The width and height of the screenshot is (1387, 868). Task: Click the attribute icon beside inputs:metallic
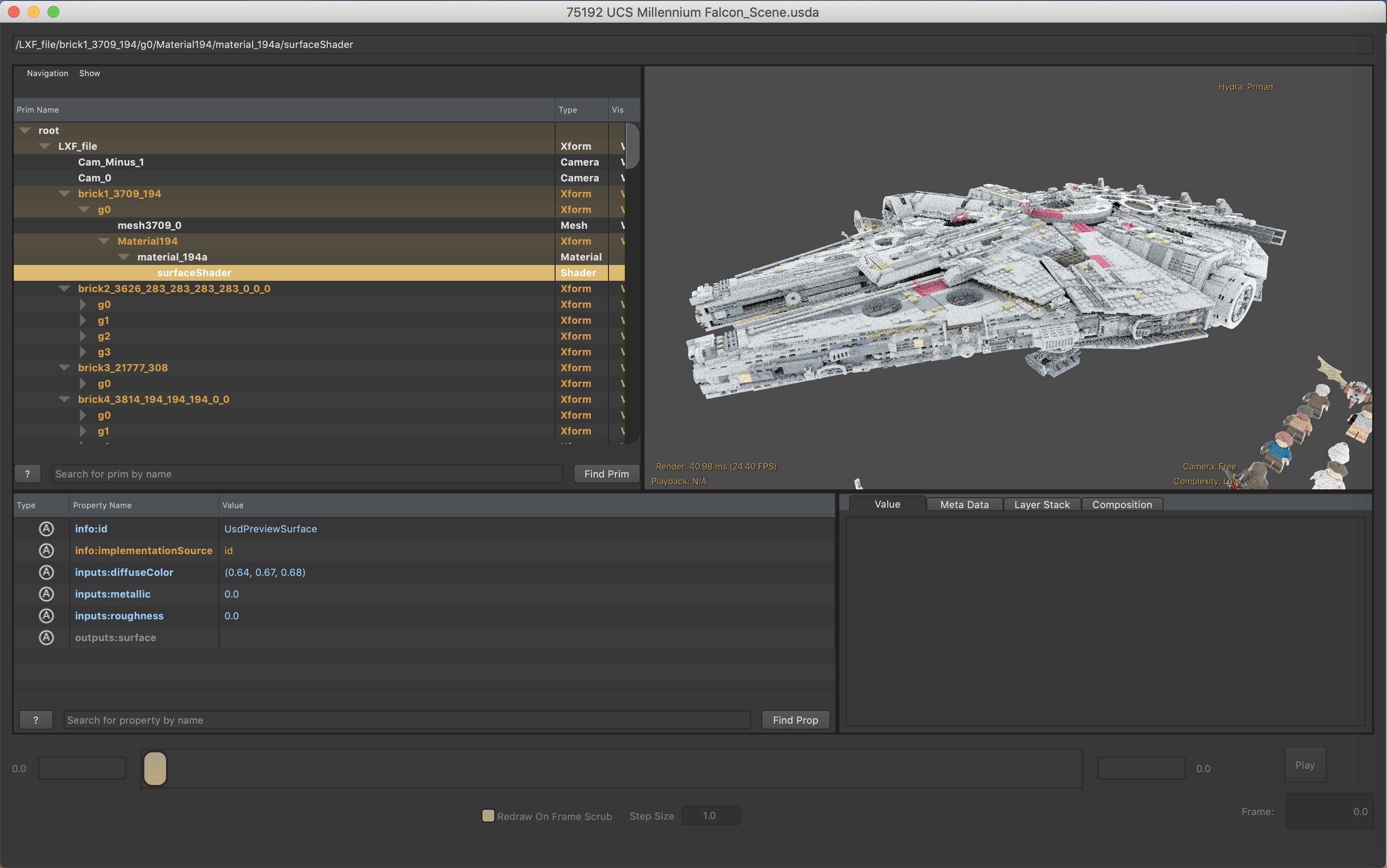point(46,594)
